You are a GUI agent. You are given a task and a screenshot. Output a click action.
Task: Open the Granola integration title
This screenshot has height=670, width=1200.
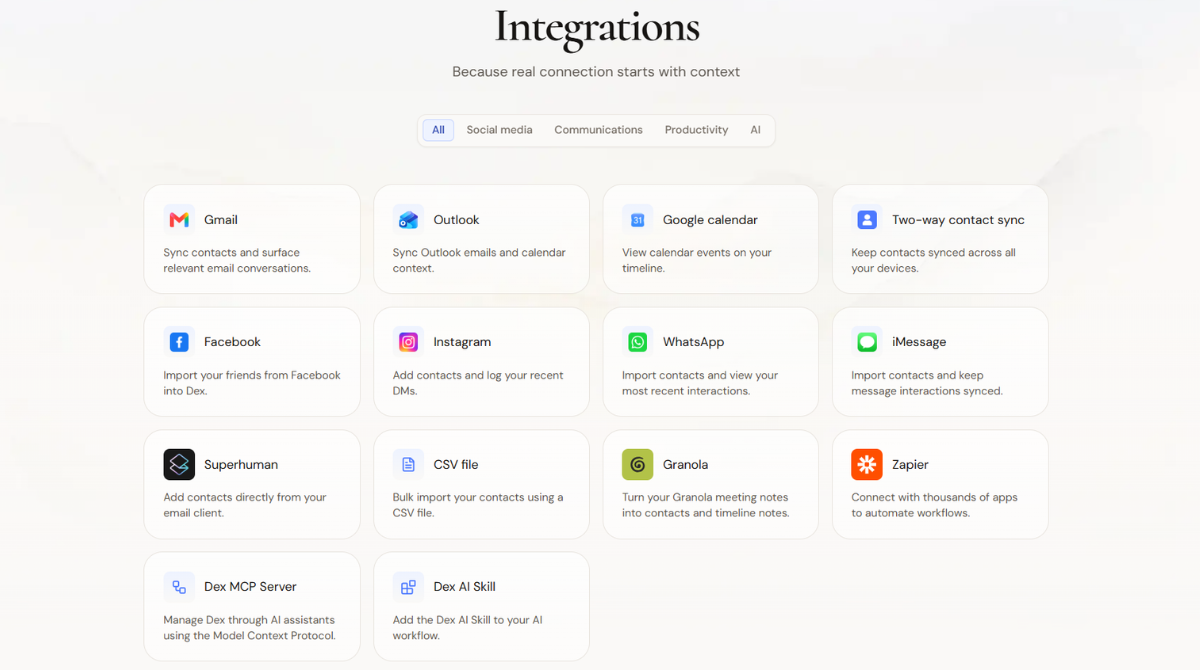[685, 465]
